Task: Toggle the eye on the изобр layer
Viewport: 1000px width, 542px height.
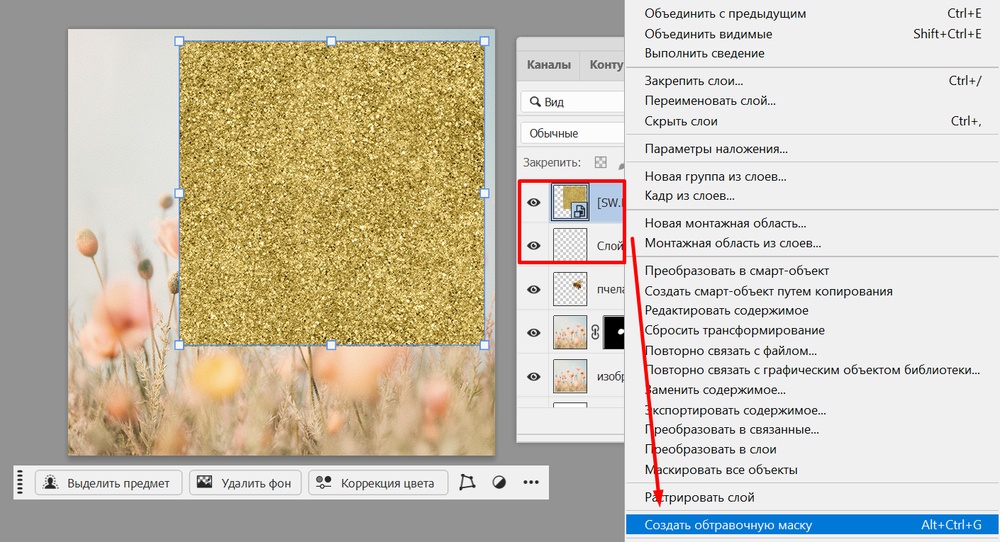Action: [x=534, y=376]
